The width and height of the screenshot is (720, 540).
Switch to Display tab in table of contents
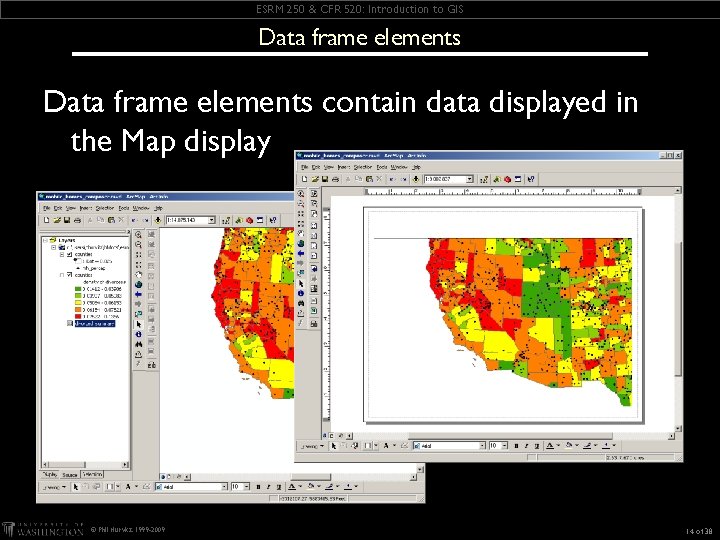tap(50, 475)
